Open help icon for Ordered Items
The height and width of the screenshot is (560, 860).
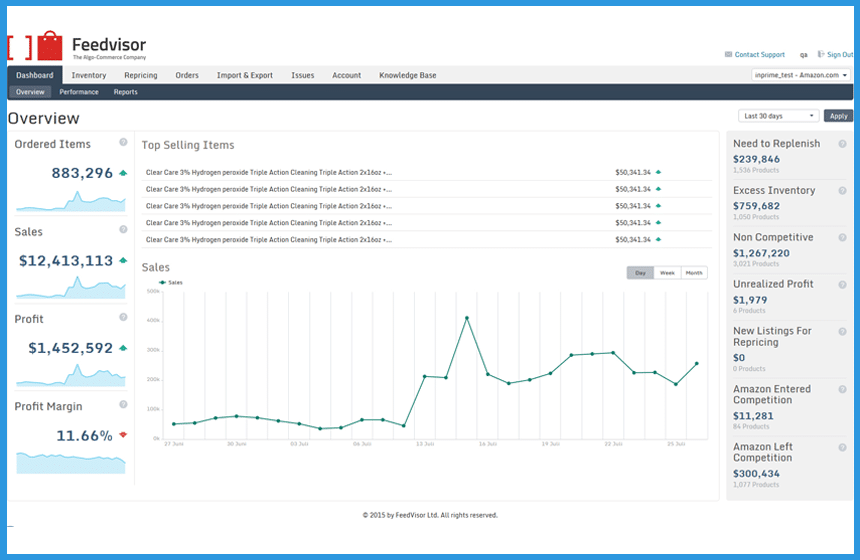(x=123, y=142)
